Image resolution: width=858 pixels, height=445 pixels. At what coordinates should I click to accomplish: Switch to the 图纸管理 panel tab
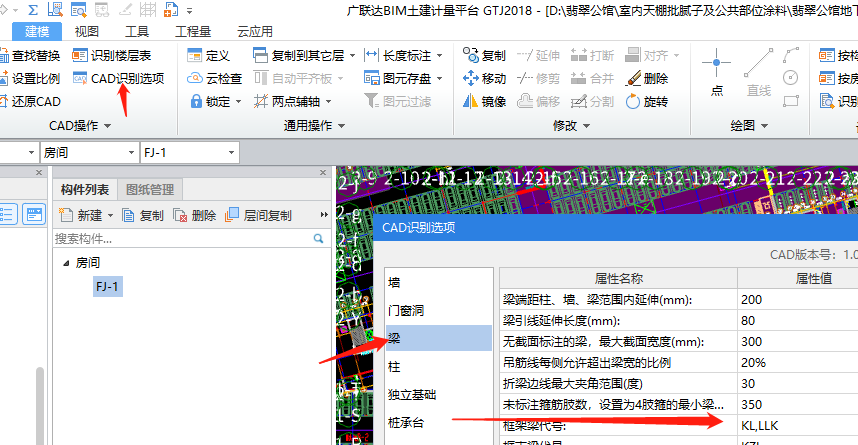(150, 190)
